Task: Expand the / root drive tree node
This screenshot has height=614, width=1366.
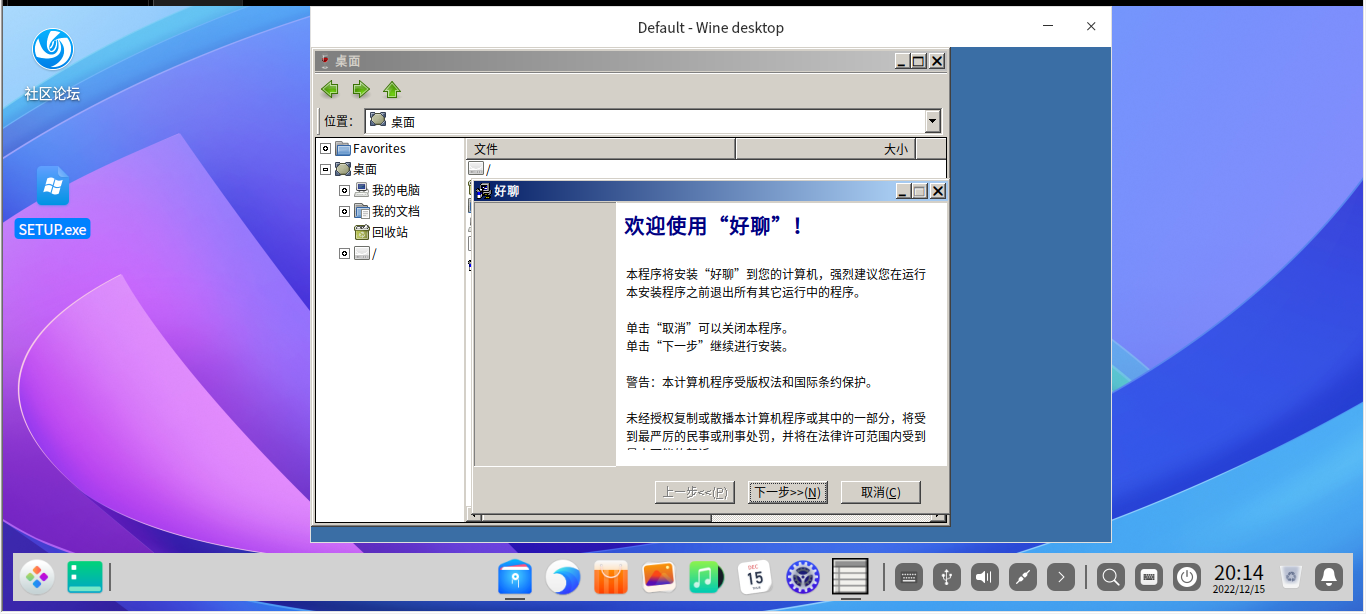Action: tap(344, 253)
